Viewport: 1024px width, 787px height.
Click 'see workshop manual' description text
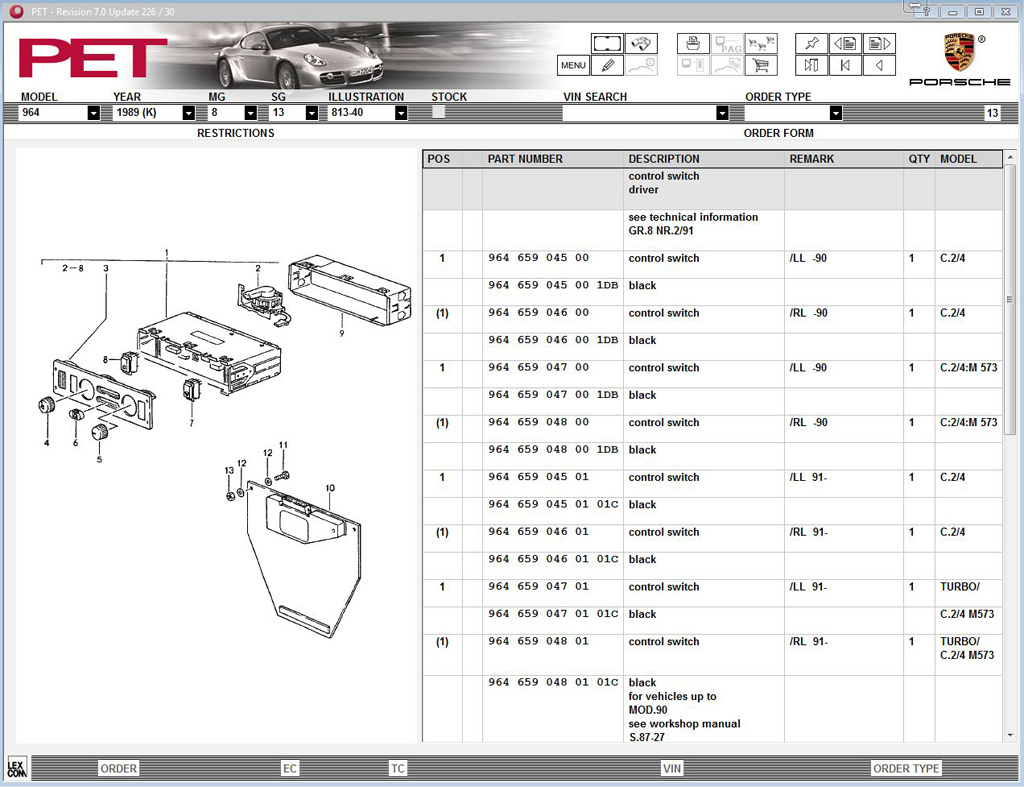684,724
